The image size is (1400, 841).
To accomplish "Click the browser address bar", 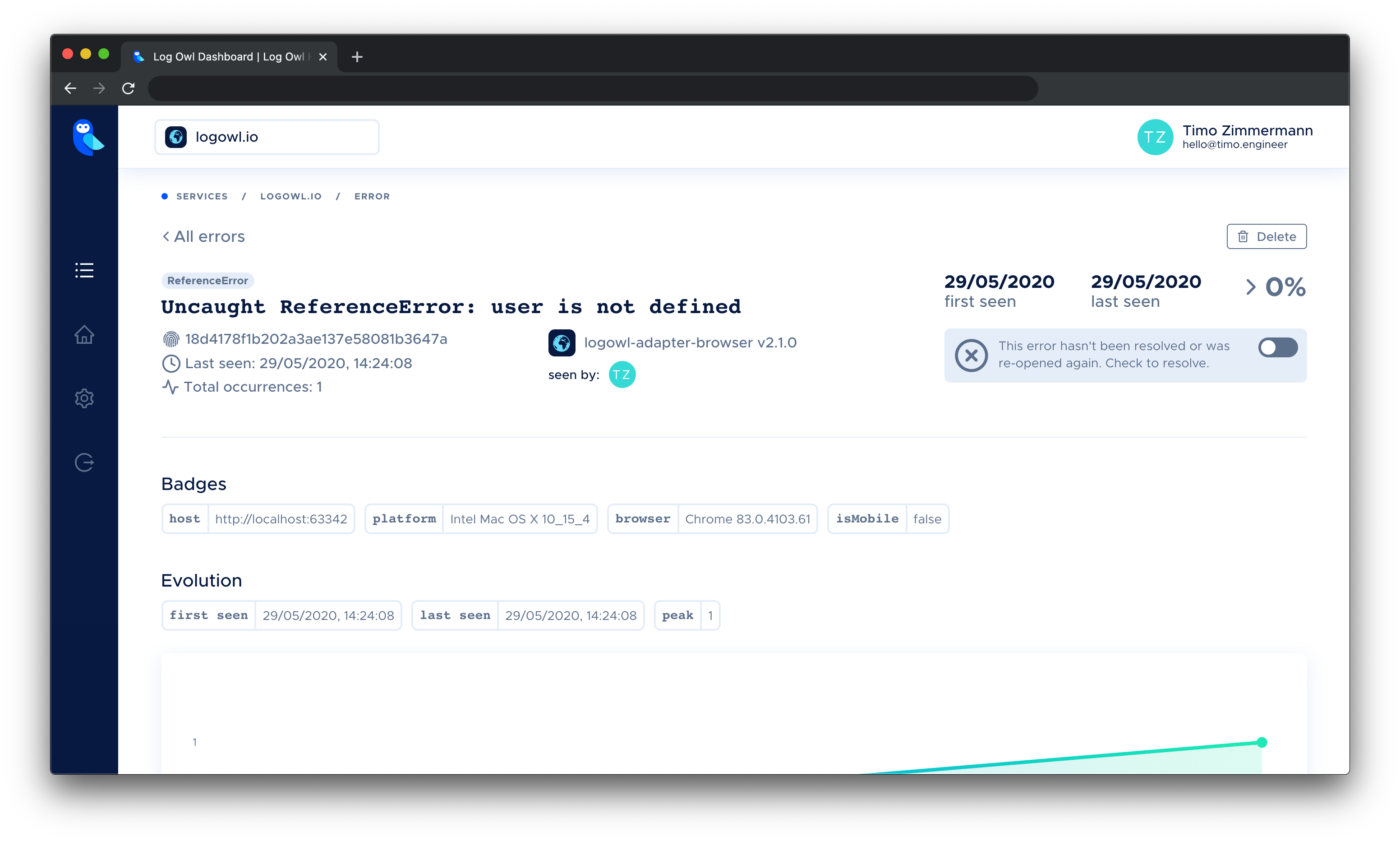I will pos(592,88).
